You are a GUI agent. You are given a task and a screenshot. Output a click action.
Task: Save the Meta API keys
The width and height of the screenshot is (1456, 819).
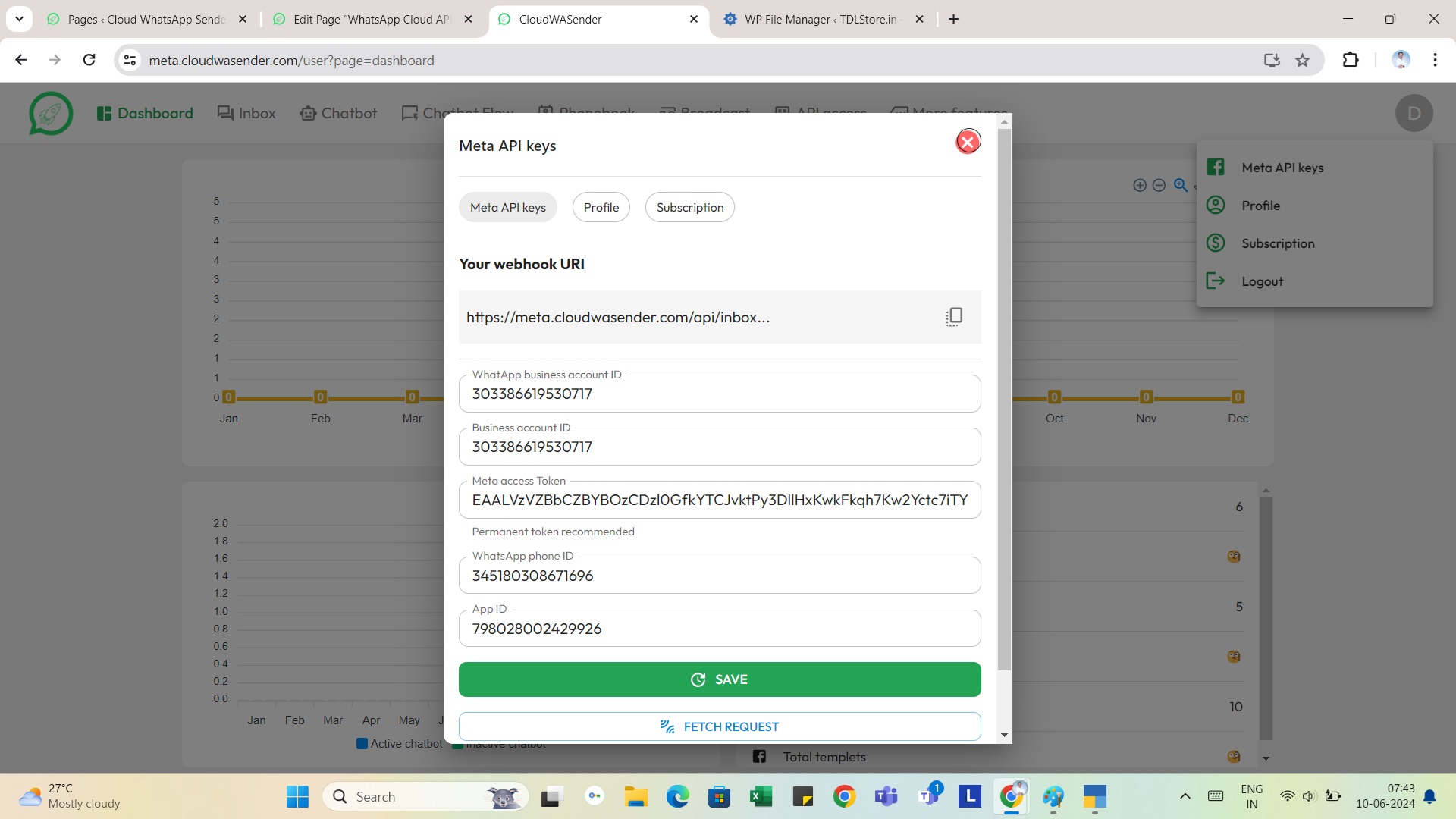tap(720, 679)
